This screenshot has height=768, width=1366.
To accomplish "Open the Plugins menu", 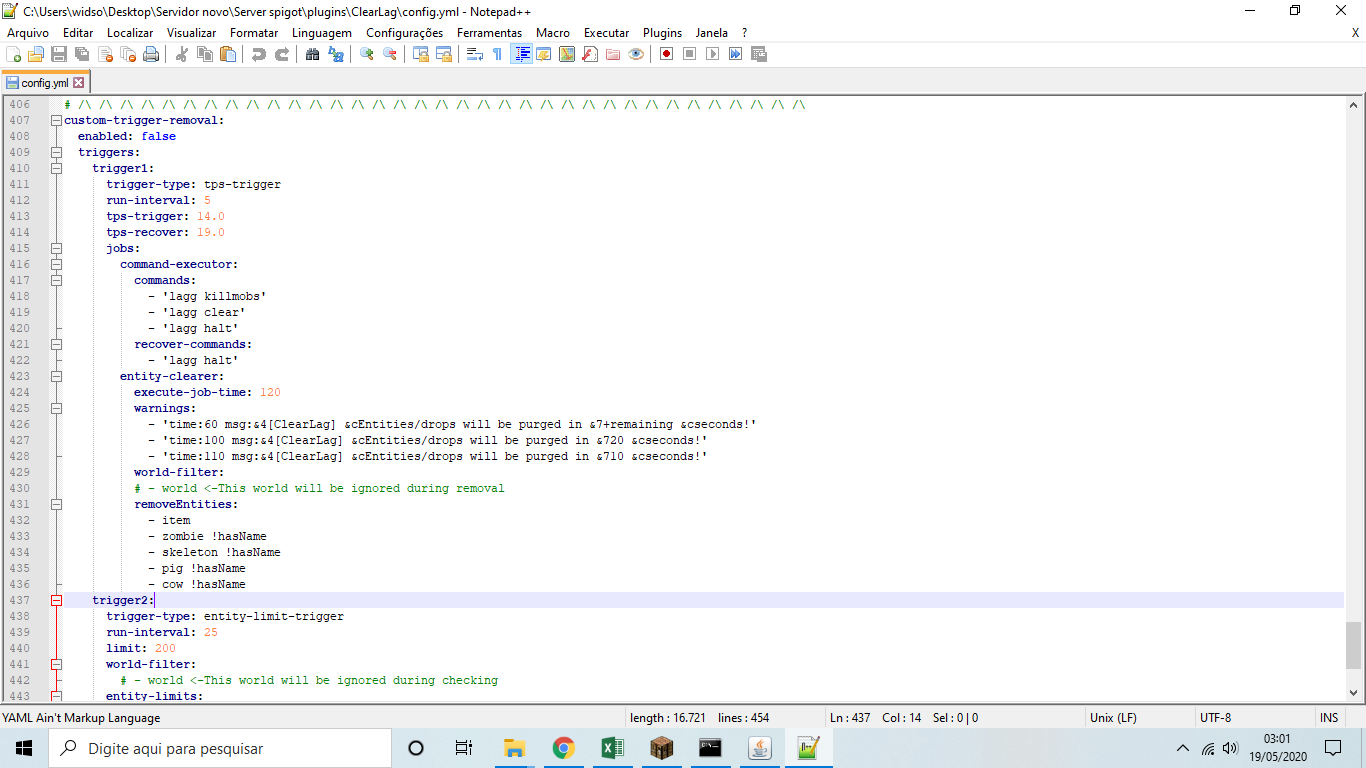I will coord(662,33).
